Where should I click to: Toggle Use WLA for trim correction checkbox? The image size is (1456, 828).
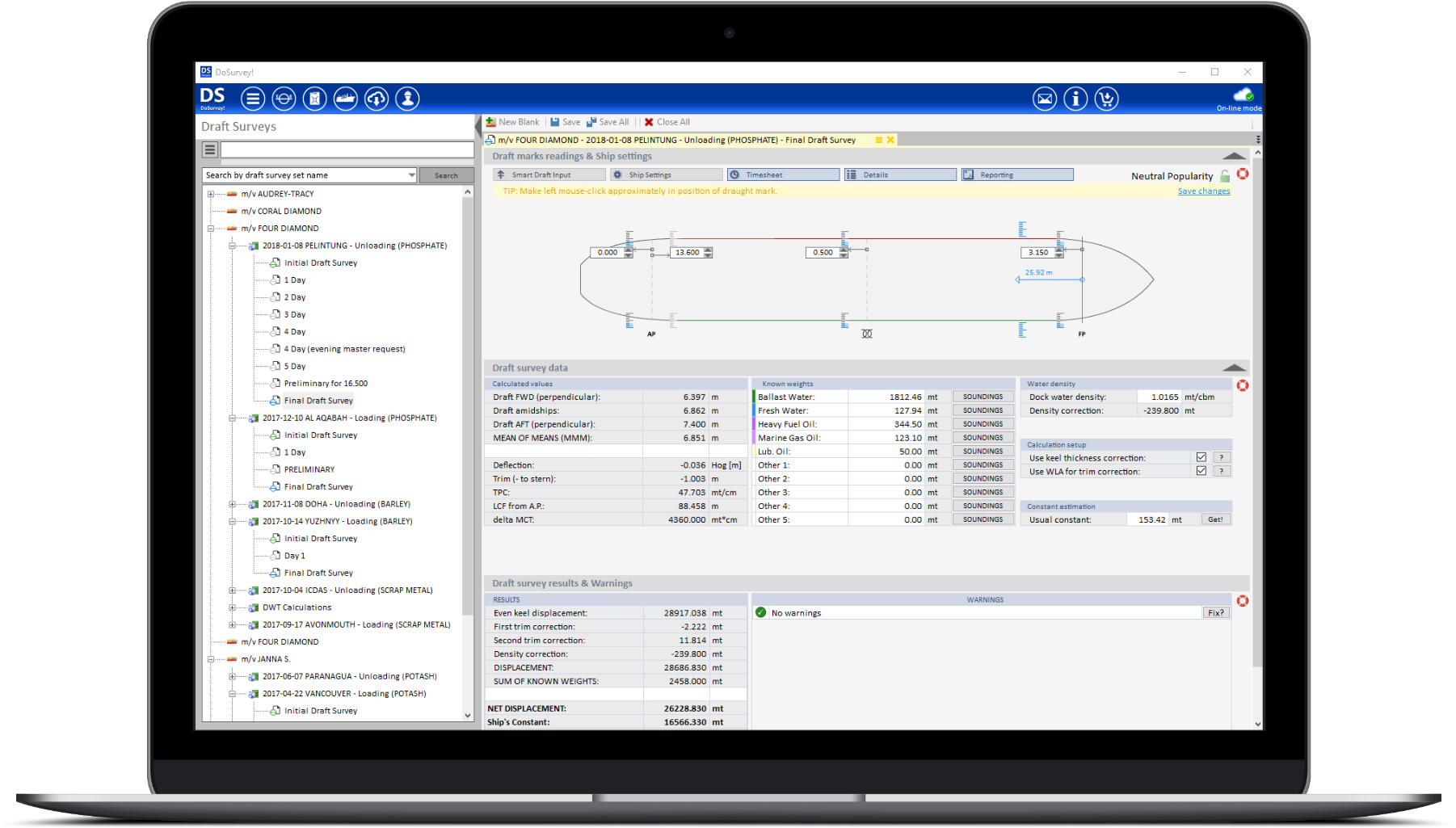pyautogui.click(x=1201, y=471)
